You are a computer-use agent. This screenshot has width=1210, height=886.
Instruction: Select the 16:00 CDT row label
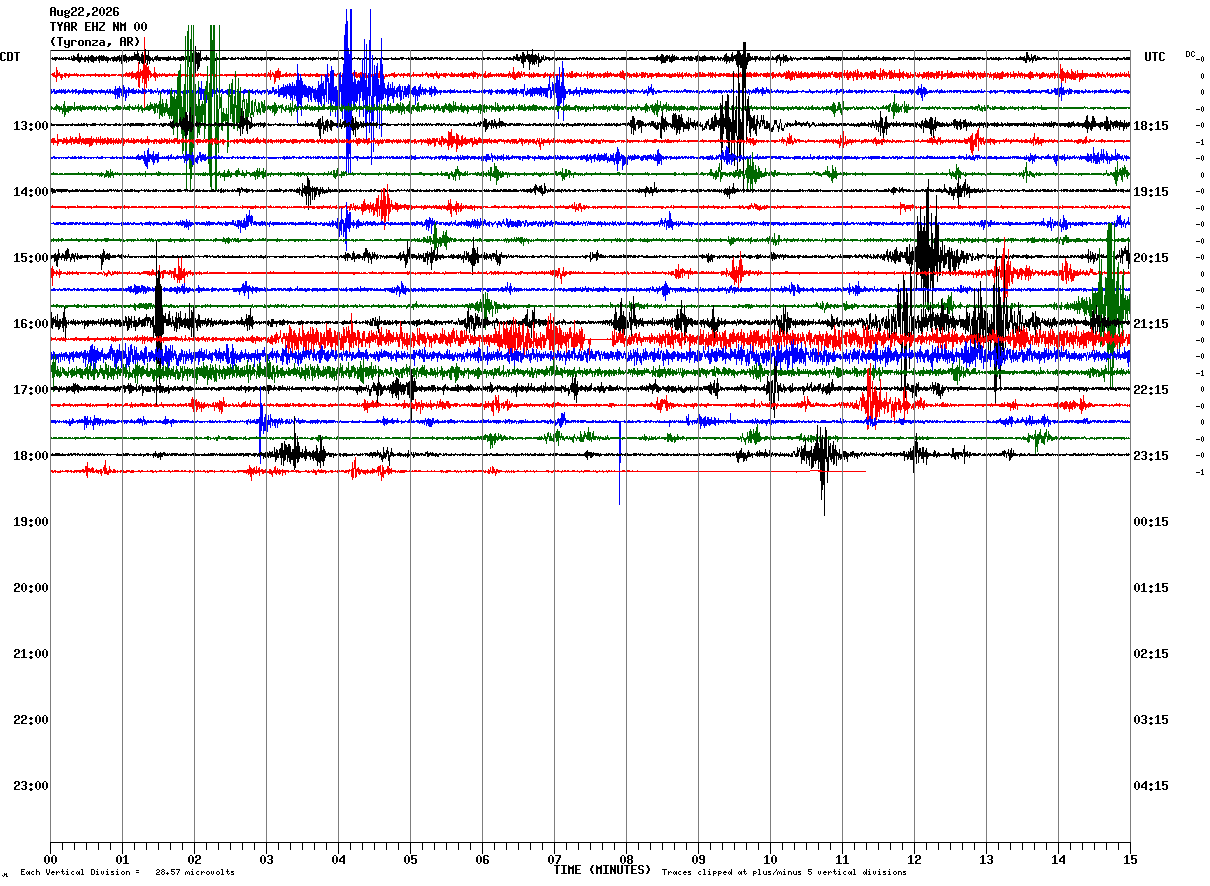pyautogui.click(x=30, y=324)
